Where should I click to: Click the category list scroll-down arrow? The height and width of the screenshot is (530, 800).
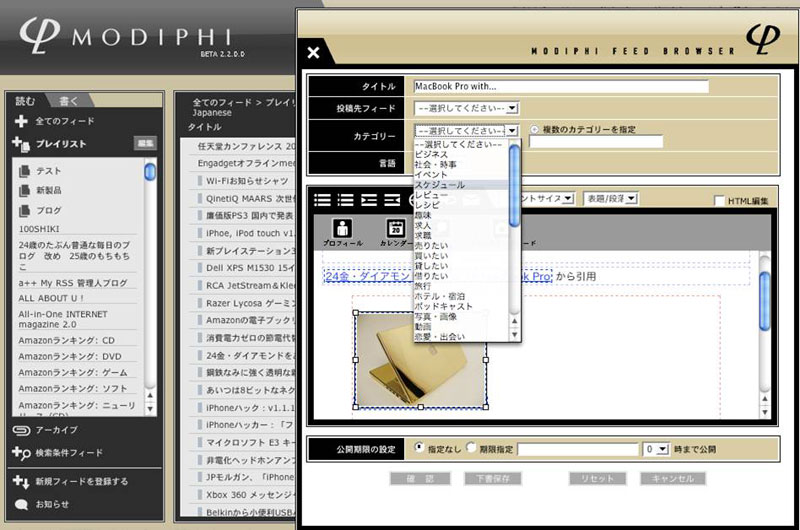[x=514, y=335]
